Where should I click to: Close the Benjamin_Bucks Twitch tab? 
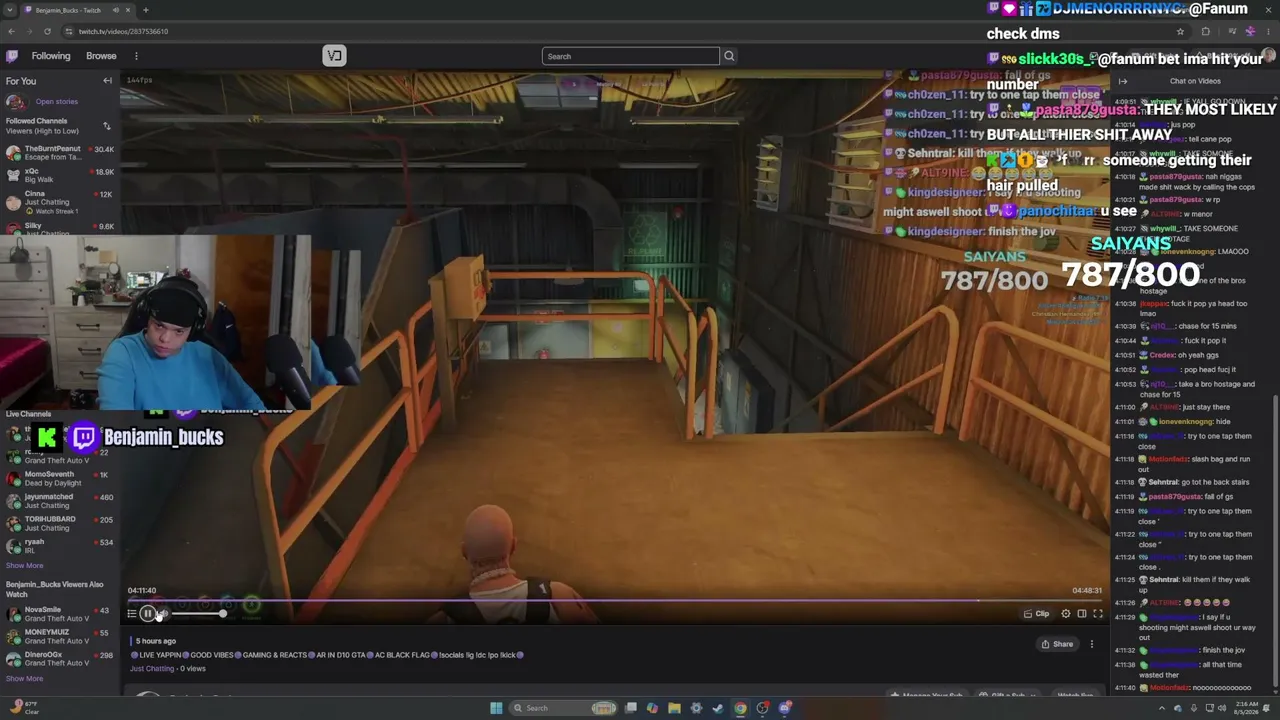(x=130, y=10)
